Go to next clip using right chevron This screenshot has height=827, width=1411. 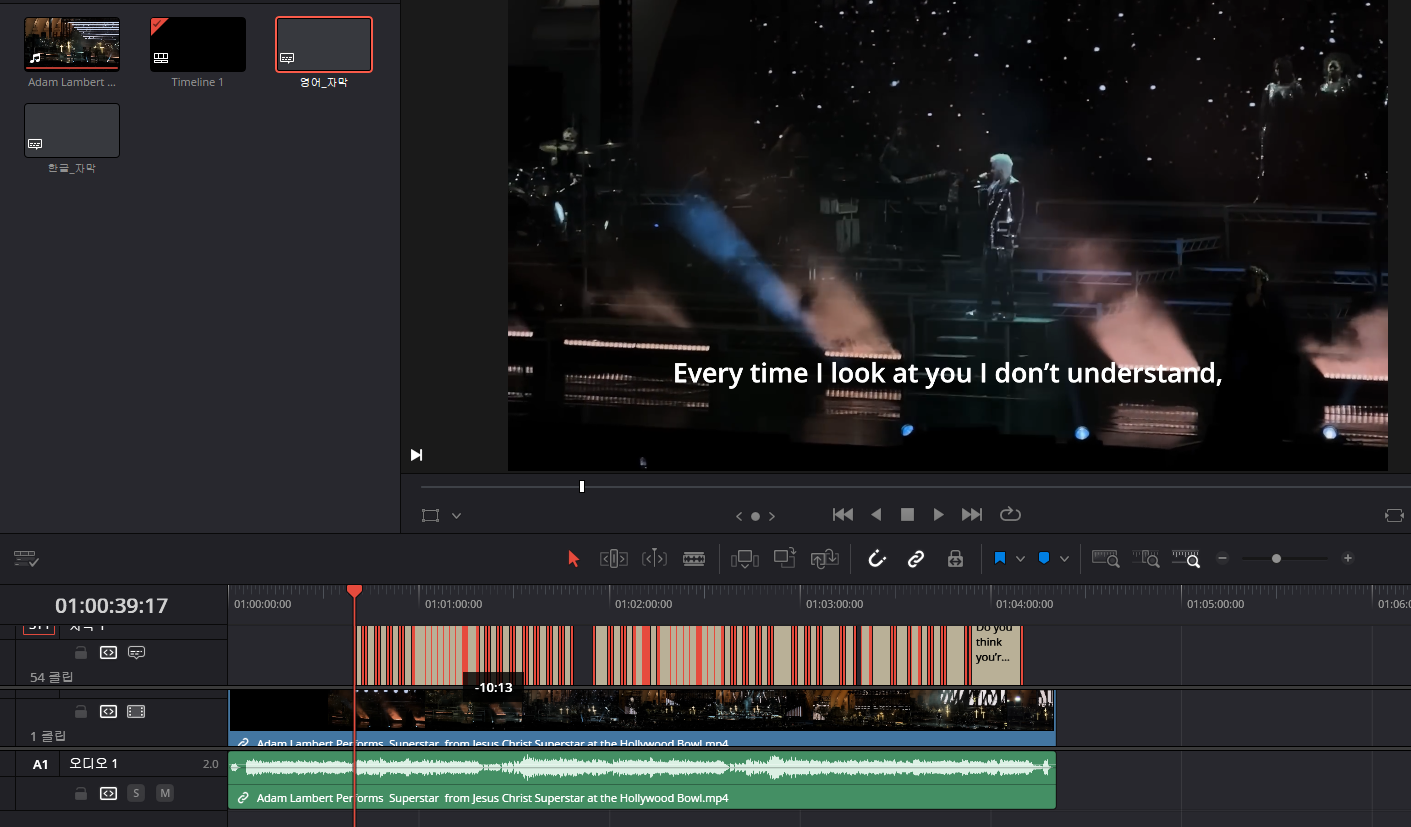772,516
